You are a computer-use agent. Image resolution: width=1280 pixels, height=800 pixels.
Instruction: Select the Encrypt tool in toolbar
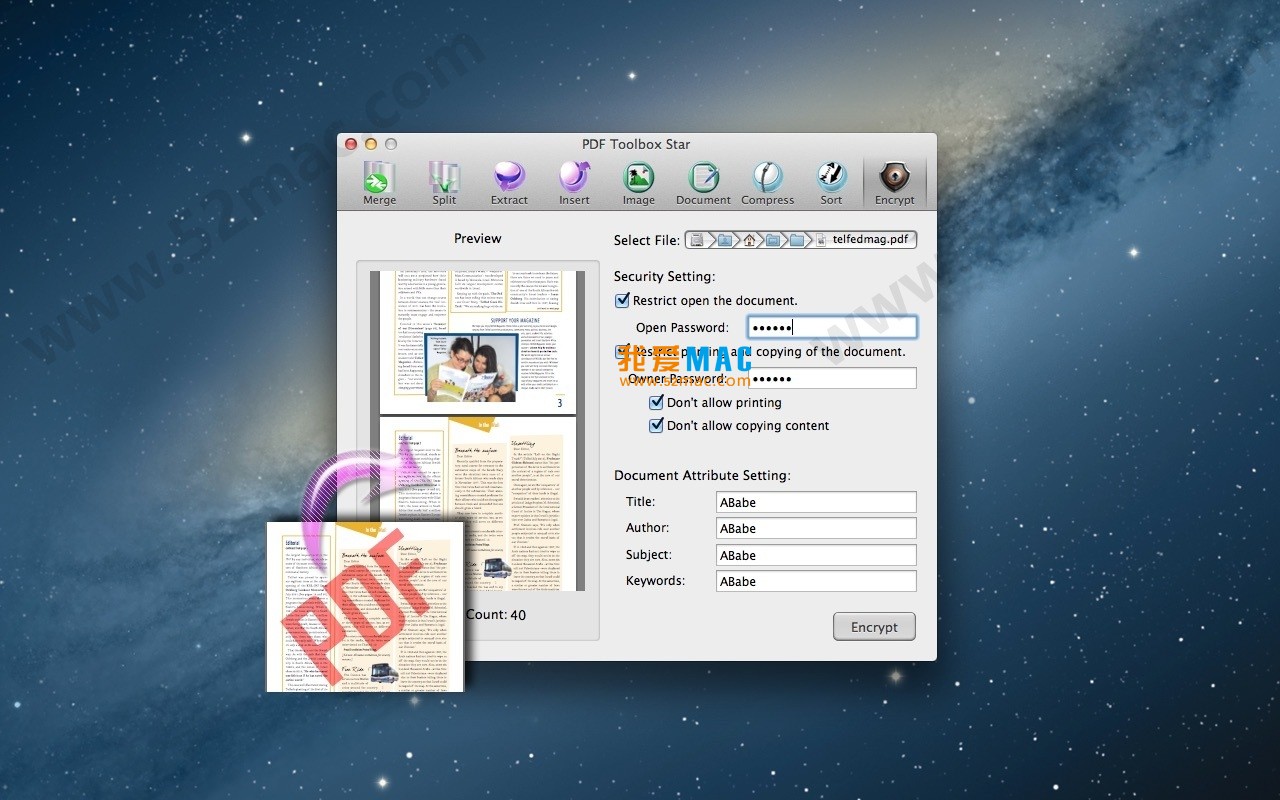click(895, 184)
